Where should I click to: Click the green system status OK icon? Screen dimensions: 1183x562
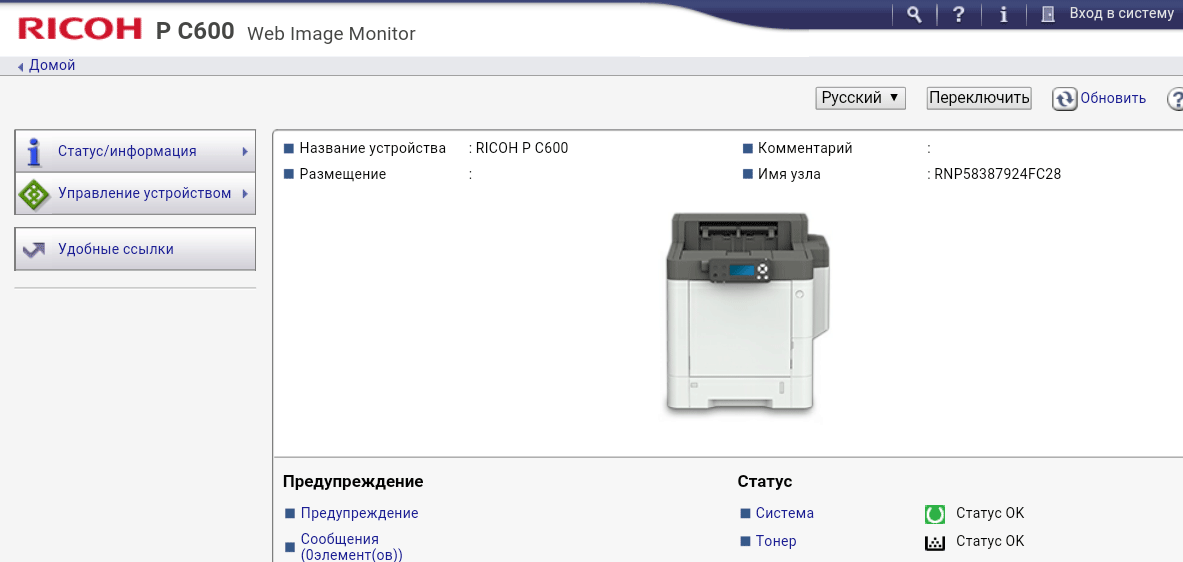tap(935, 514)
